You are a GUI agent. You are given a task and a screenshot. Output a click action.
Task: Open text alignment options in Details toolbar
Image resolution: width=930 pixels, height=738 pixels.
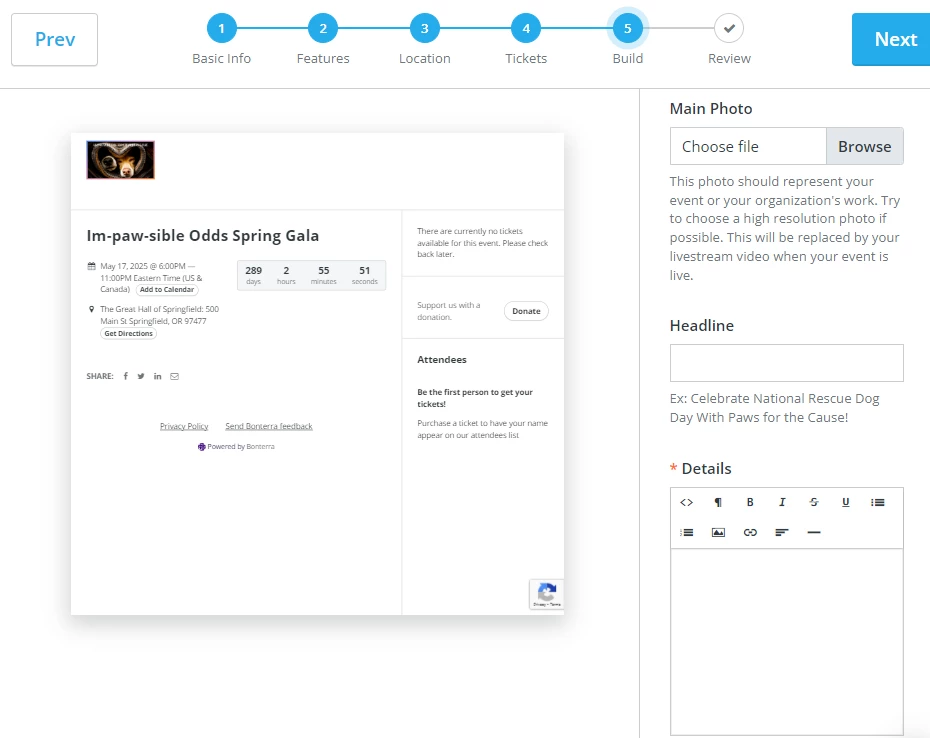pos(782,532)
